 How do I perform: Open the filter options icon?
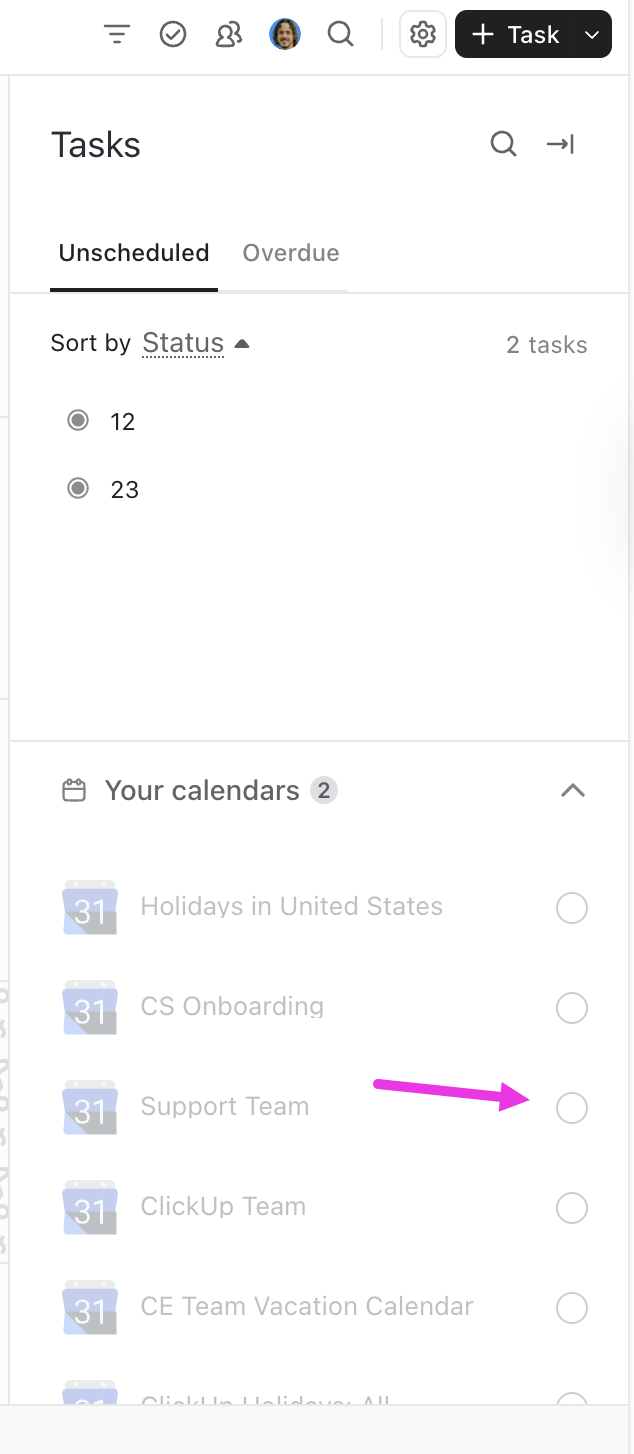[117, 34]
